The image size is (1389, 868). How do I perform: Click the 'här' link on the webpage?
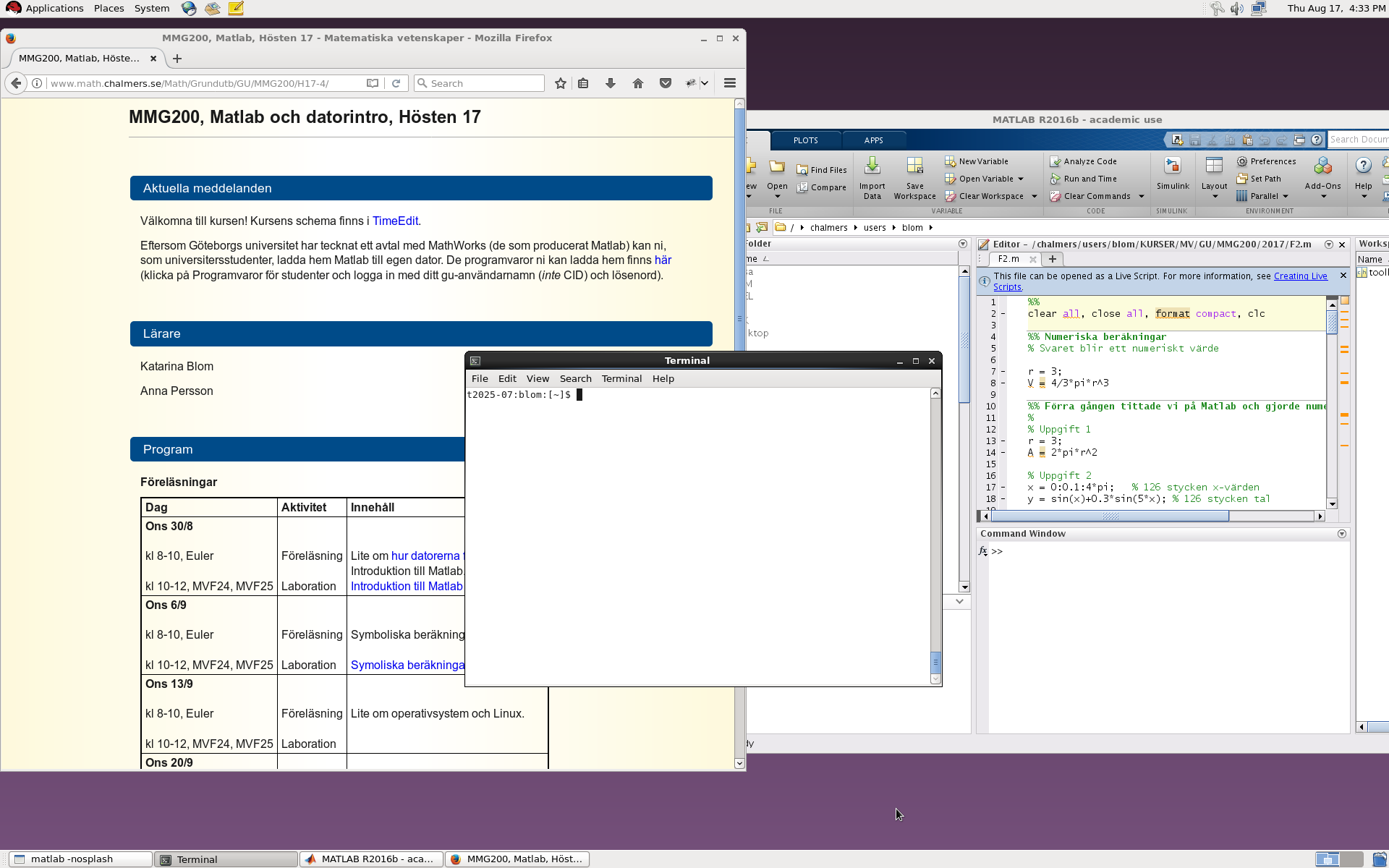[663, 260]
